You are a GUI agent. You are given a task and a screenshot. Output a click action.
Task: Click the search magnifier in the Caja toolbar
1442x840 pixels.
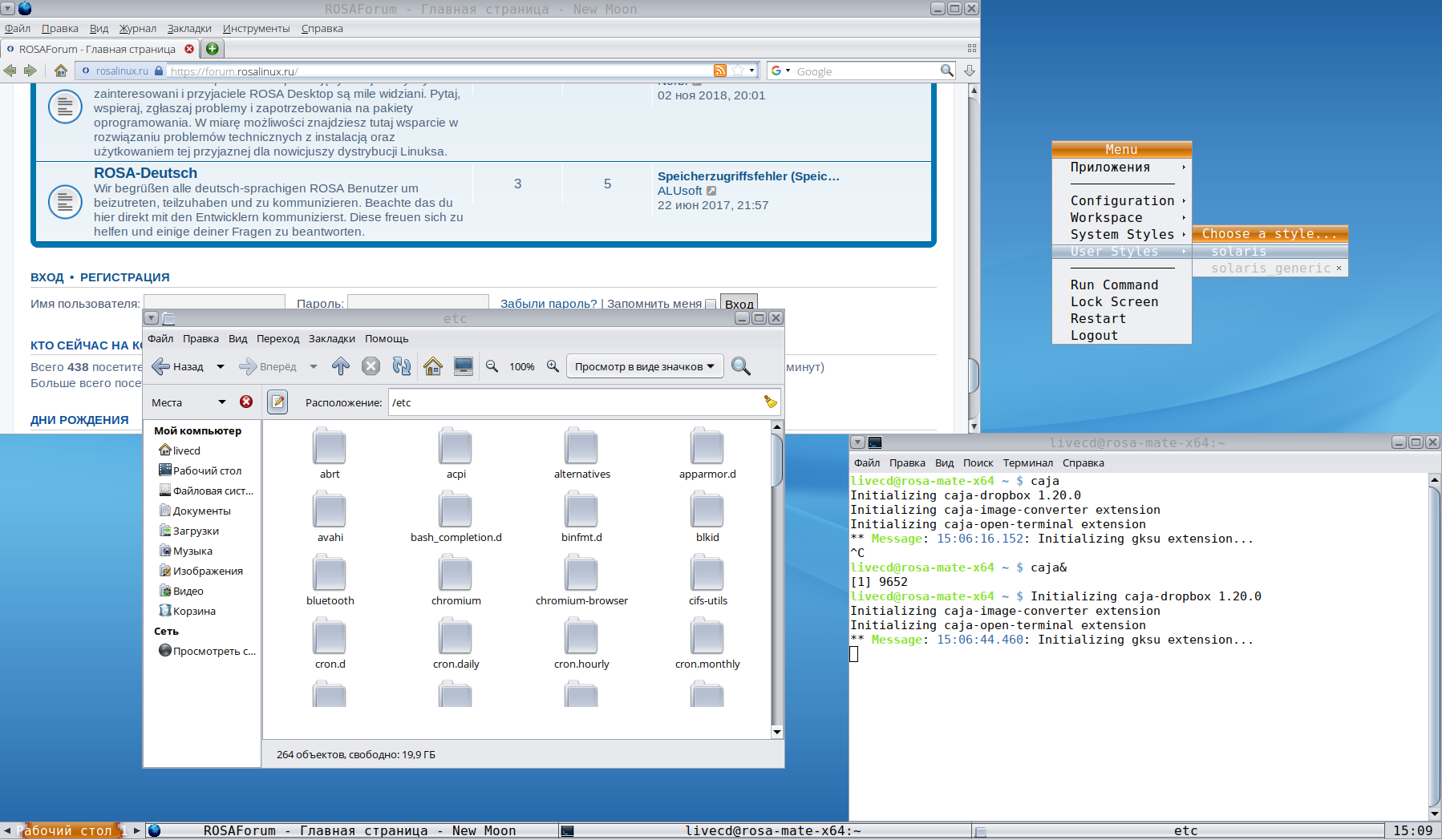[x=741, y=366]
